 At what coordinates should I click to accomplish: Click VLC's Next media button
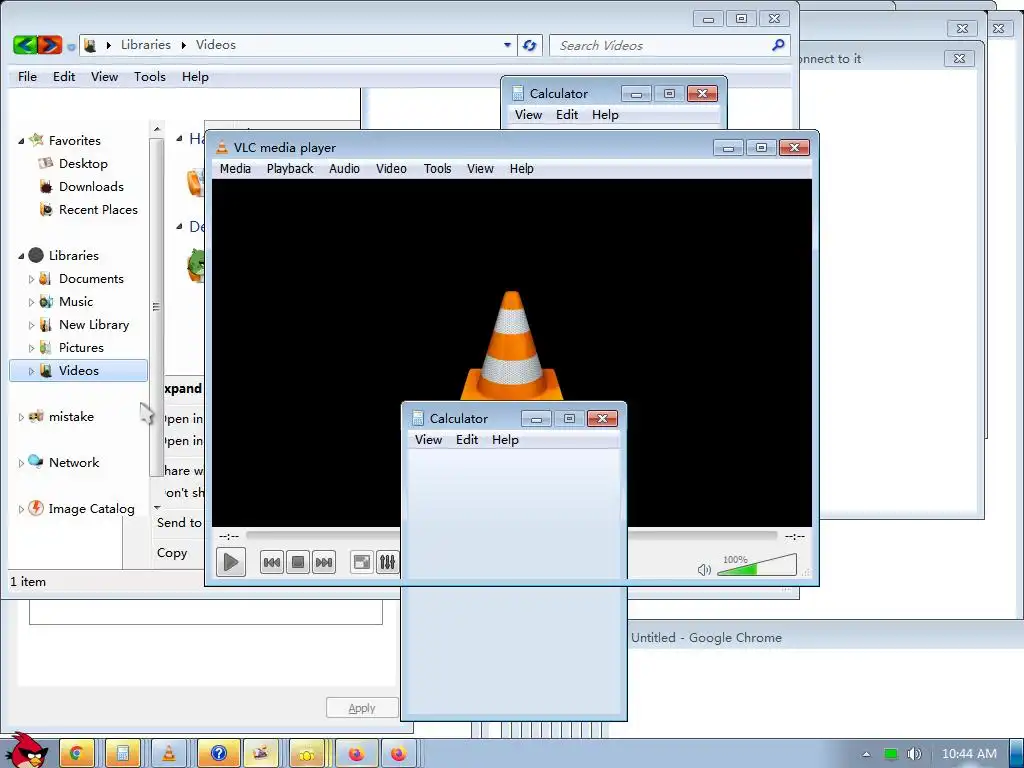[x=324, y=562]
